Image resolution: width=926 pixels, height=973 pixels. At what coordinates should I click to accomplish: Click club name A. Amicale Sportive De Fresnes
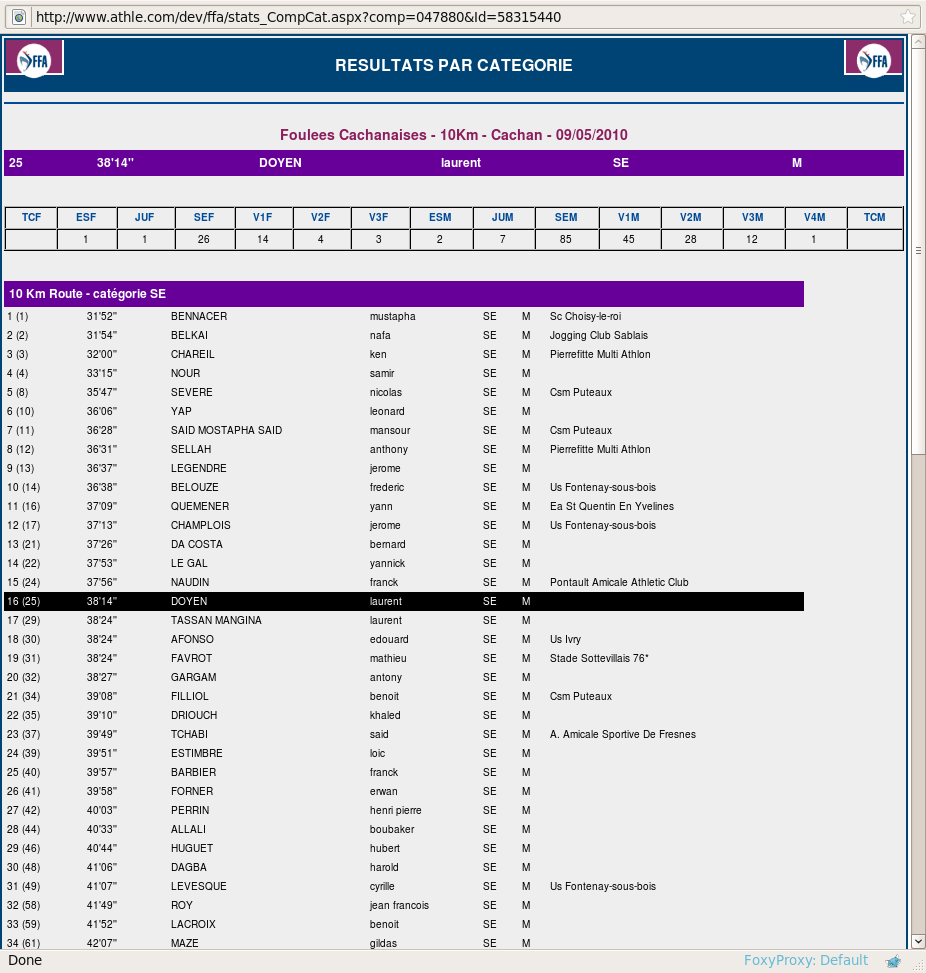[x=623, y=734]
